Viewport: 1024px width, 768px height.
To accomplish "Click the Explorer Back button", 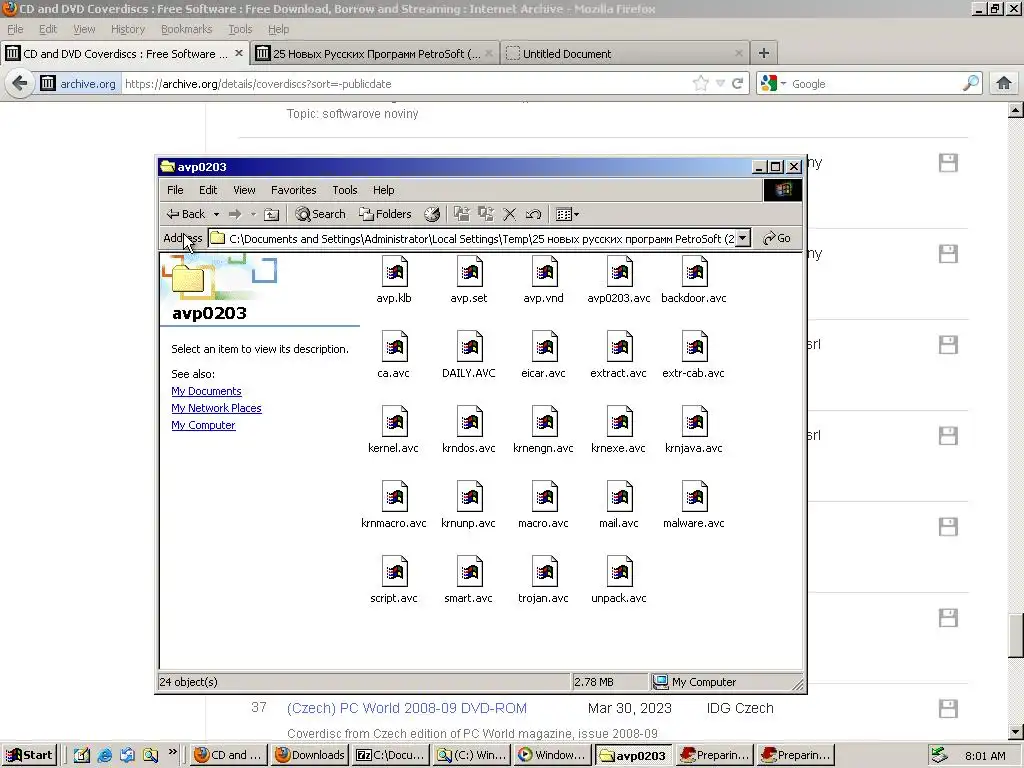I will (x=185, y=214).
